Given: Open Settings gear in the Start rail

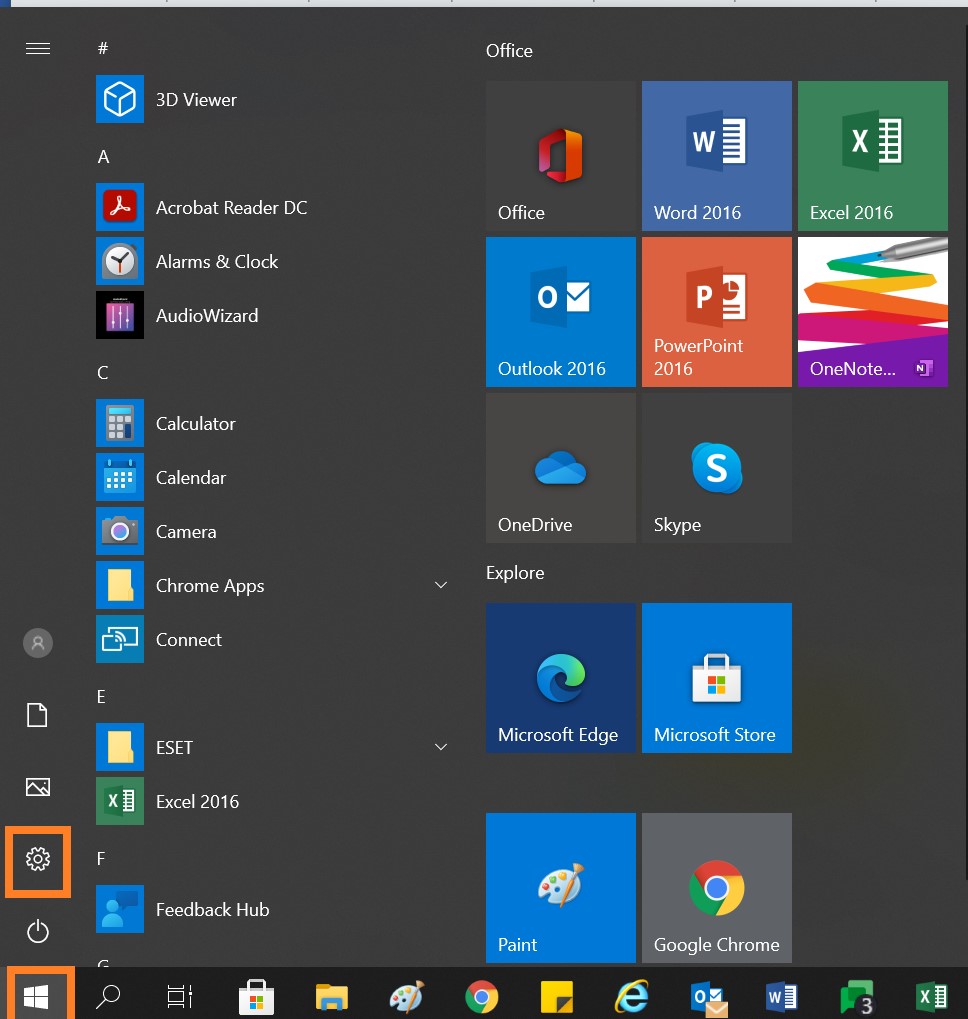Looking at the screenshot, I should [x=38, y=859].
